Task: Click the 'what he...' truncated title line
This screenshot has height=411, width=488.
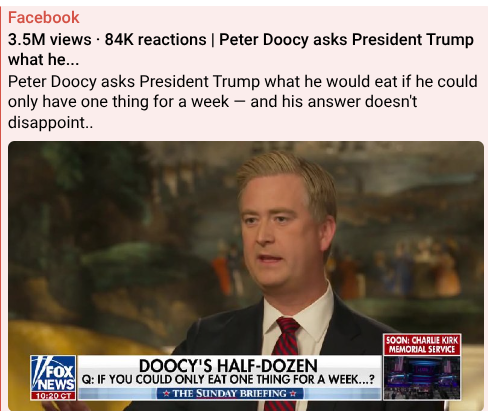Action: [x=43, y=60]
